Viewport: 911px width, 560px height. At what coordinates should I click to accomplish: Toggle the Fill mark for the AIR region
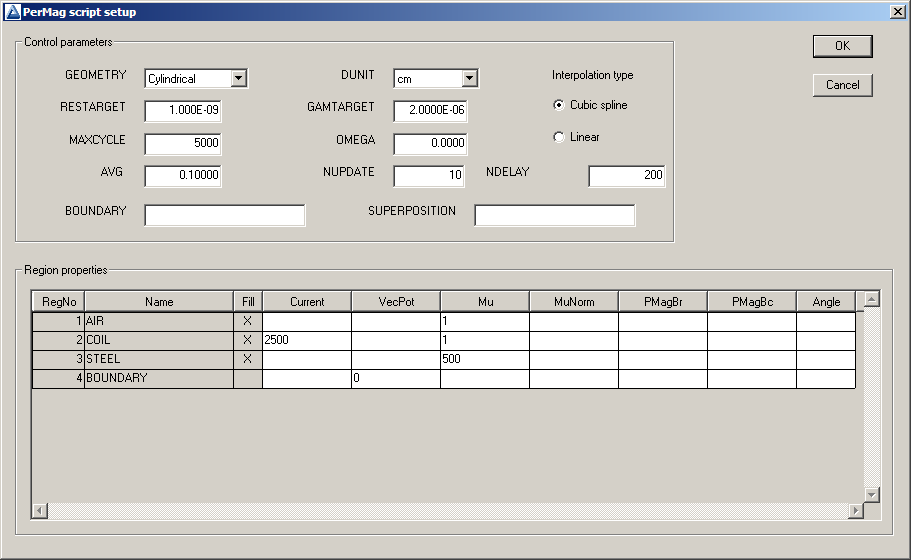tap(247, 321)
